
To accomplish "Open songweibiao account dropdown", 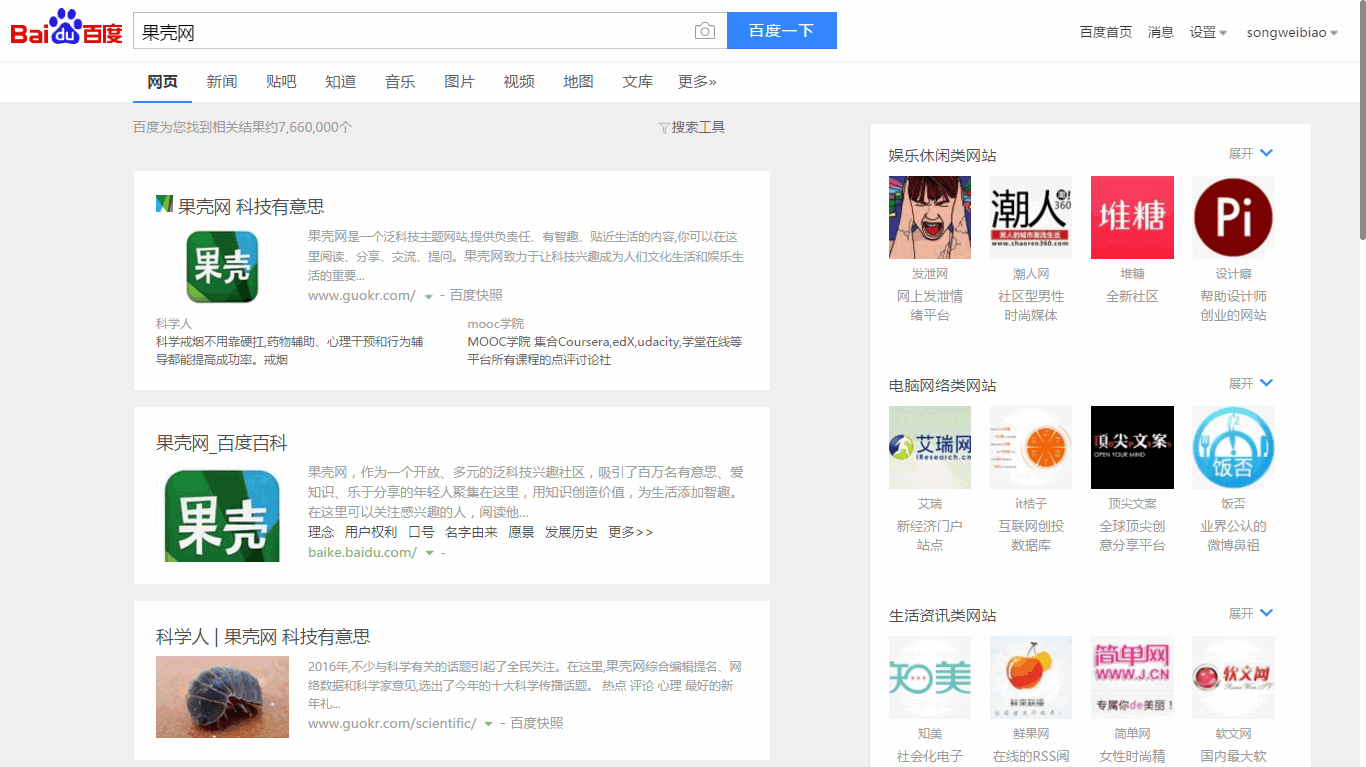I will (x=1292, y=32).
